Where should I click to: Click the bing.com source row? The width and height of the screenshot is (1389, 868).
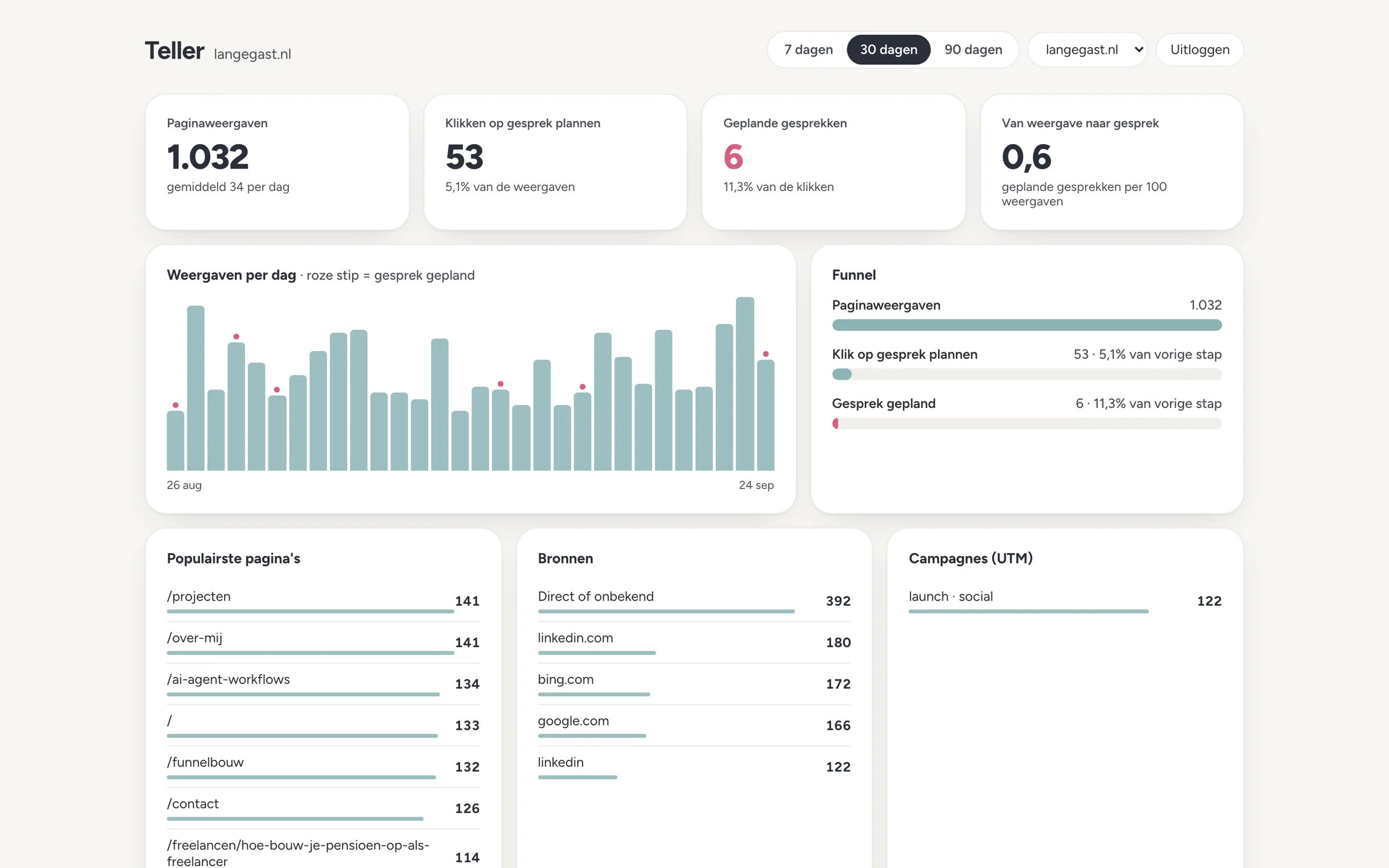click(x=694, y=684)
